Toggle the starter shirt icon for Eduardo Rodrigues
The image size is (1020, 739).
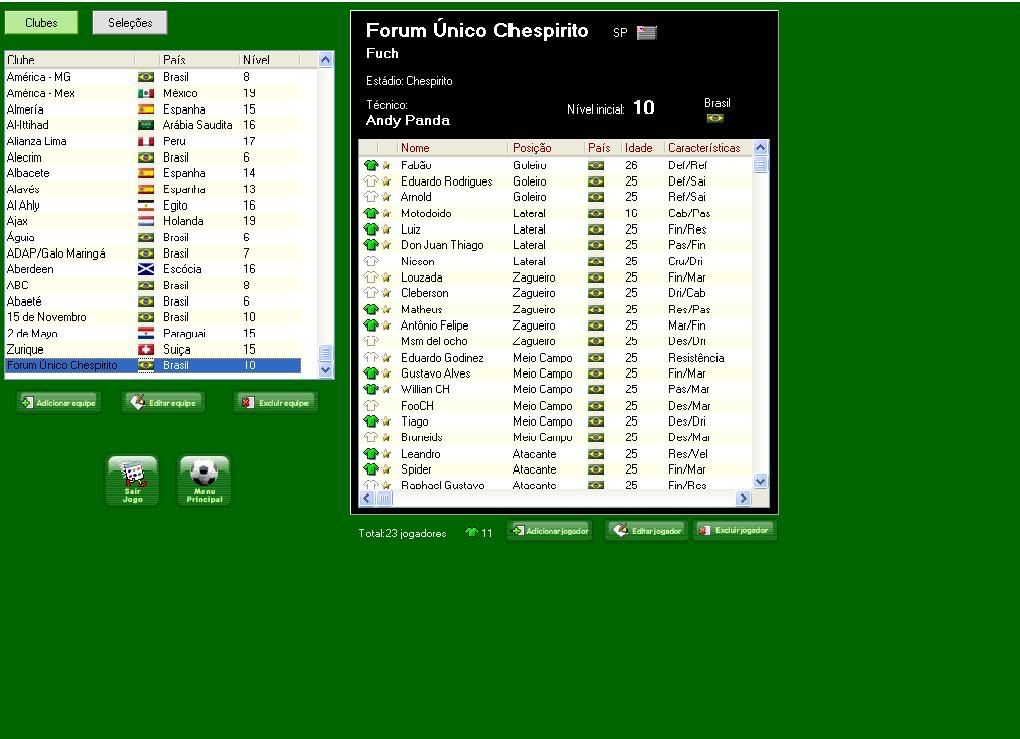coord(370,182)
